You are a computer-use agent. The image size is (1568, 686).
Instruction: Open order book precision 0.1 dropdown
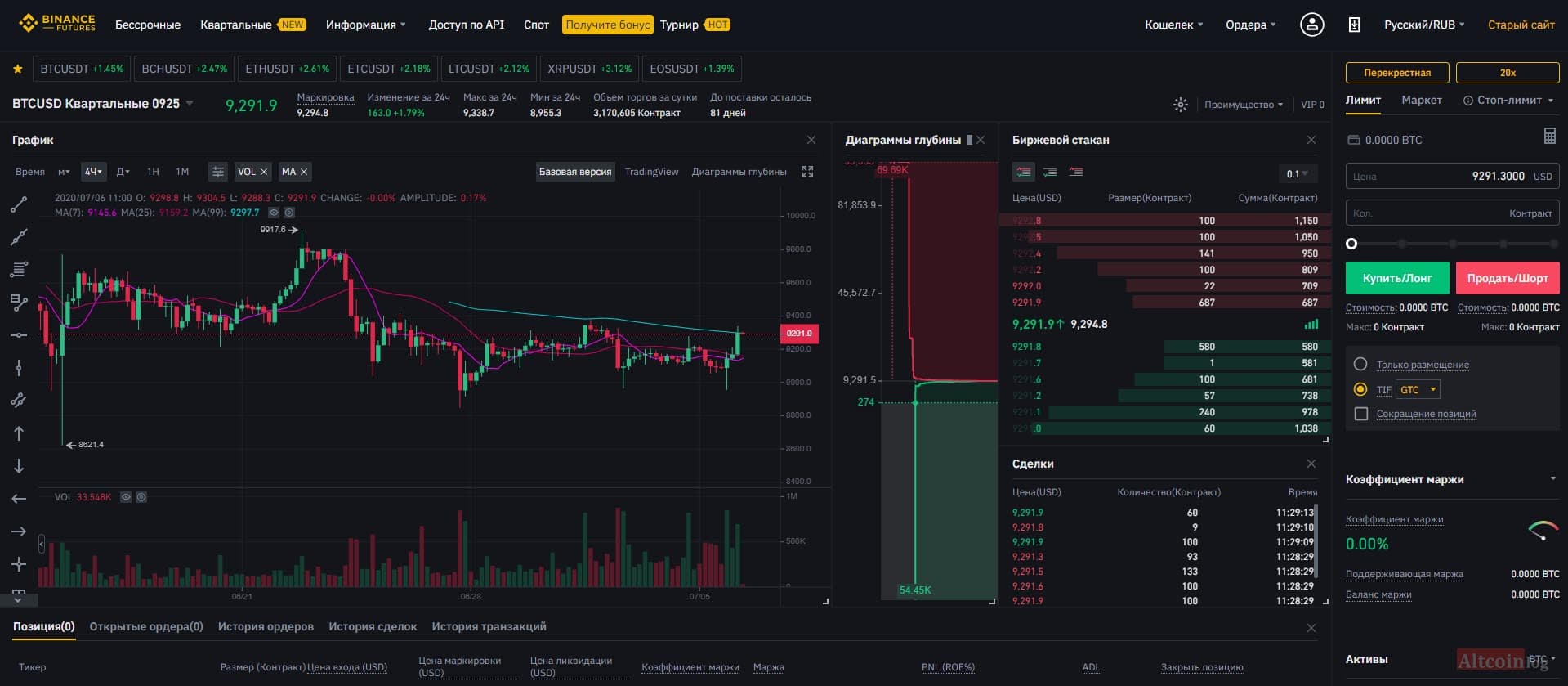(x=1297, y=173)
